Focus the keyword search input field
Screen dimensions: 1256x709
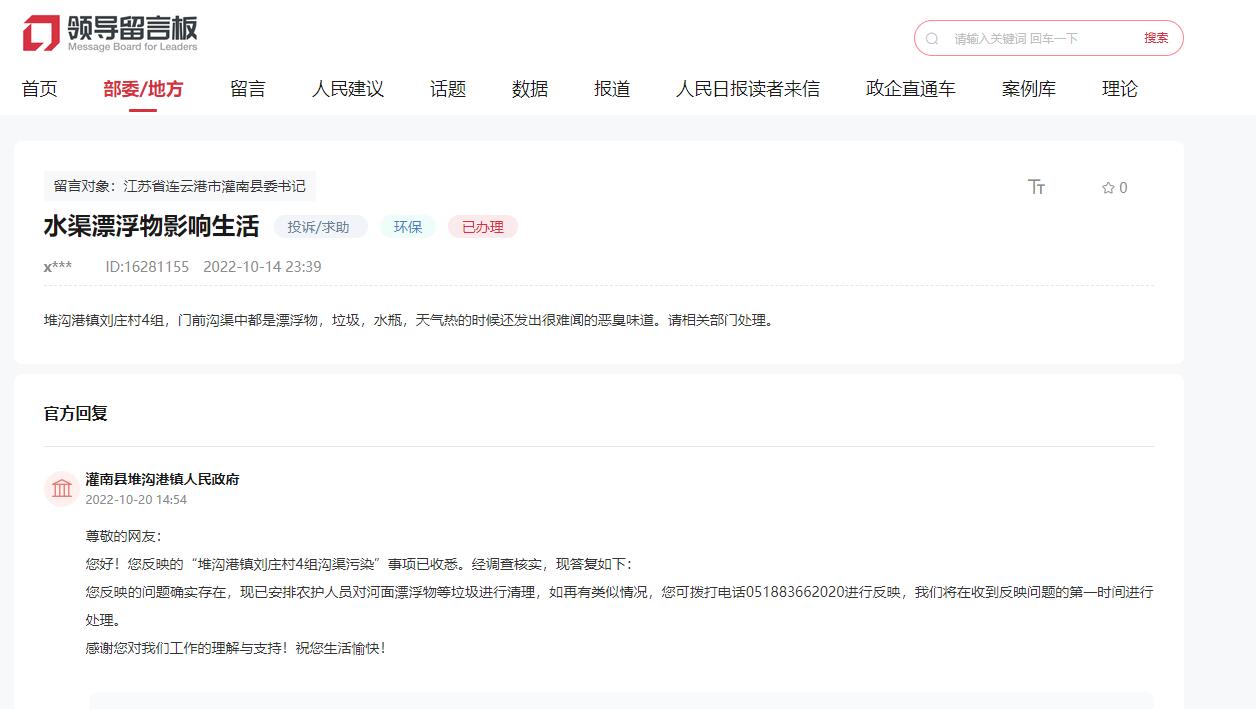pyautogui.click(x=1040, y=39)
